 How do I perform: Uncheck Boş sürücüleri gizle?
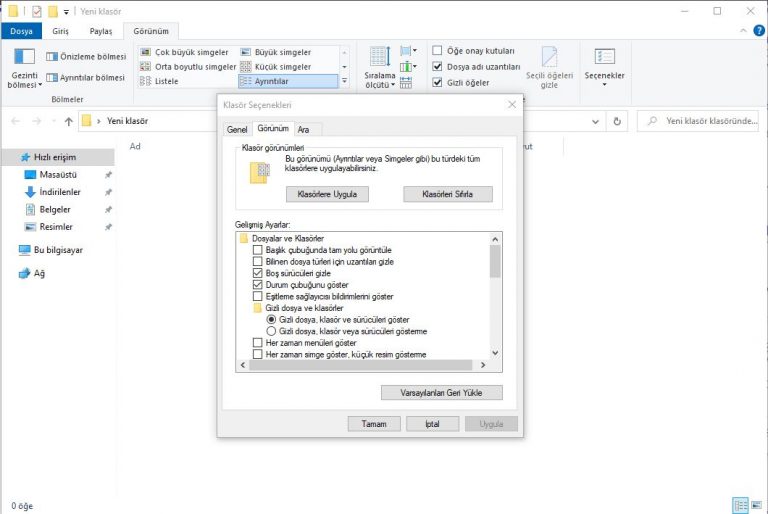coord(258,273)
